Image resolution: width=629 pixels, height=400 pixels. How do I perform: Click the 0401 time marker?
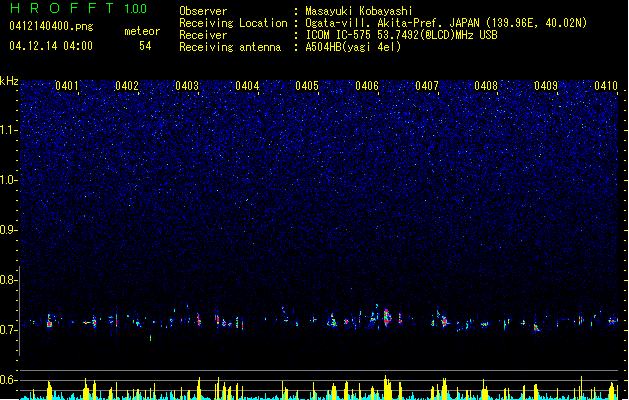pyautogui.click(x=67, y=86)
